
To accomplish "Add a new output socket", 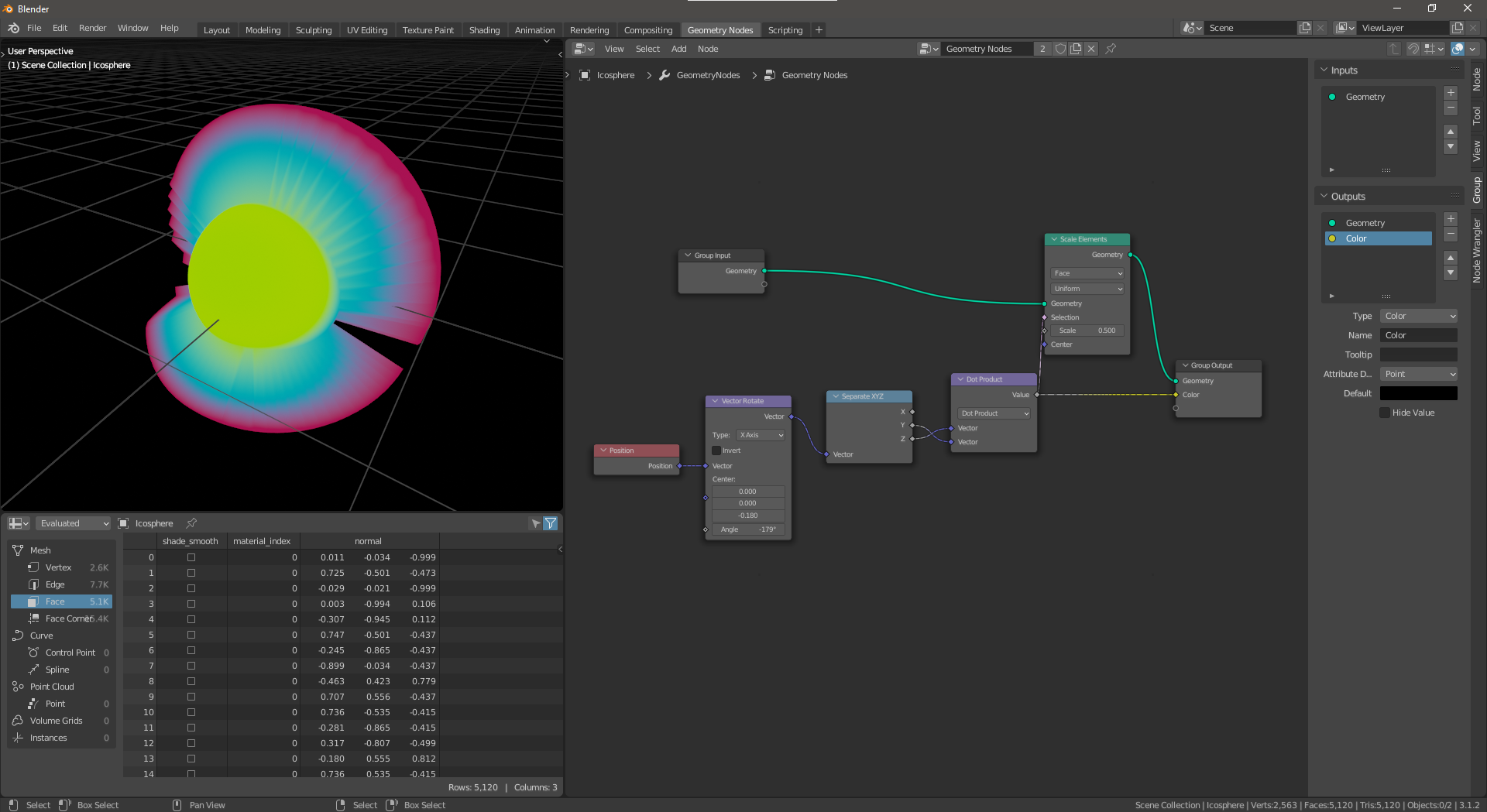I will 1451,219.
